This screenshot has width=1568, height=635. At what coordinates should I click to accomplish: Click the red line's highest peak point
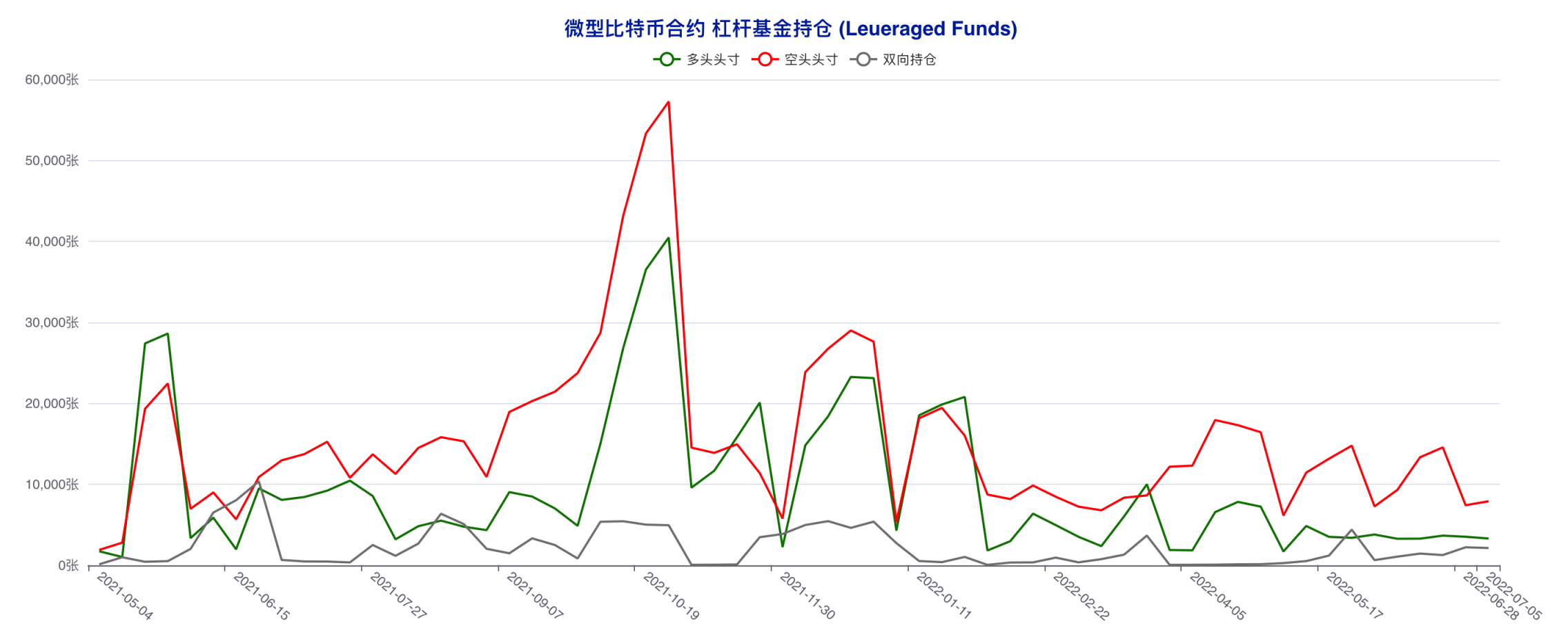668,102
